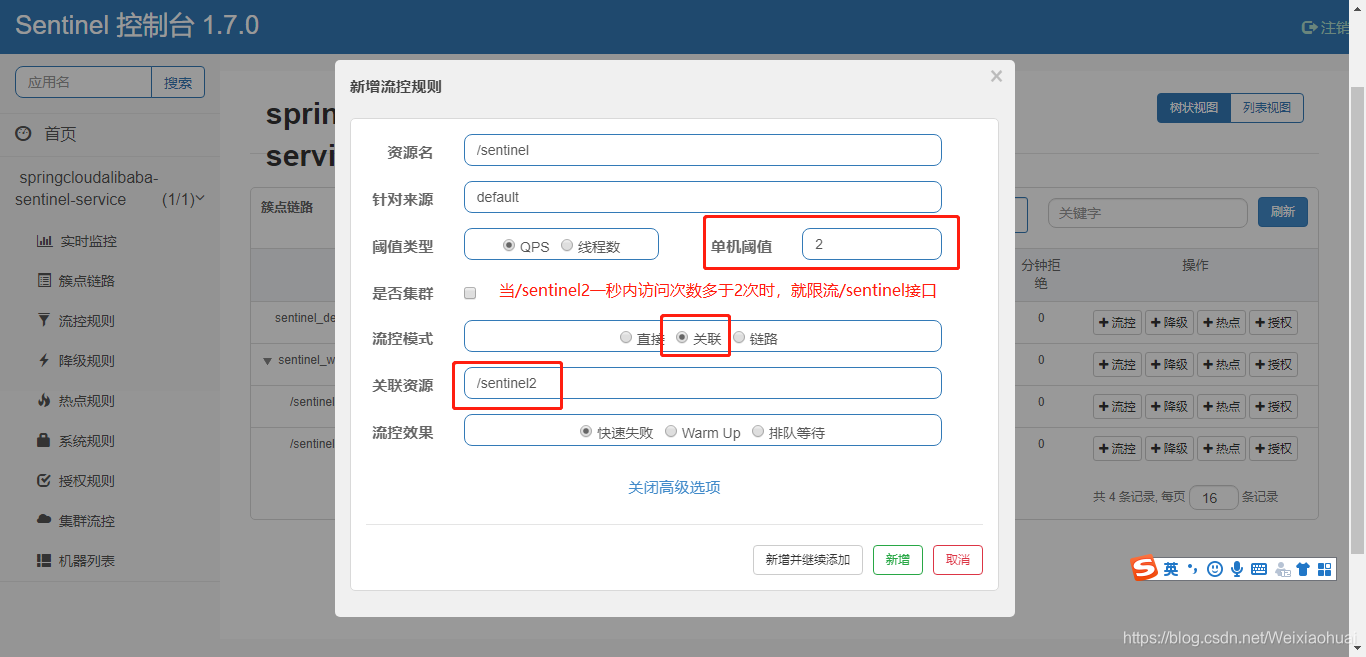
Task: Focus the 关键字 filter field
Action: 1148,212
